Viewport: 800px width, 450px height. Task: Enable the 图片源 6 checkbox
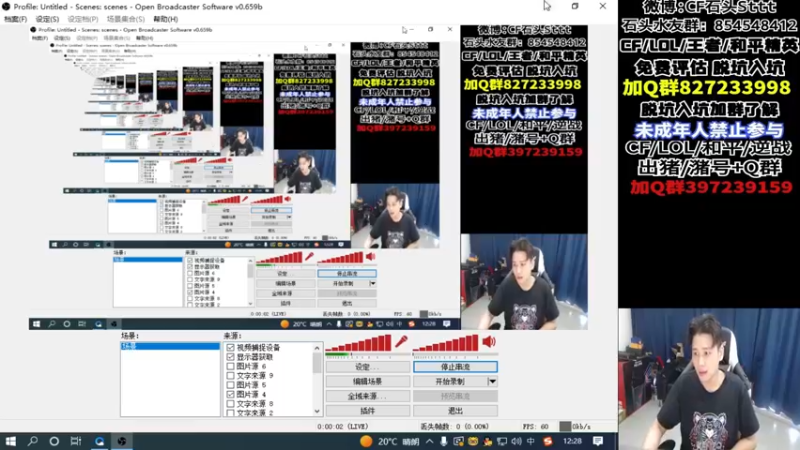[x=231, y=366]
